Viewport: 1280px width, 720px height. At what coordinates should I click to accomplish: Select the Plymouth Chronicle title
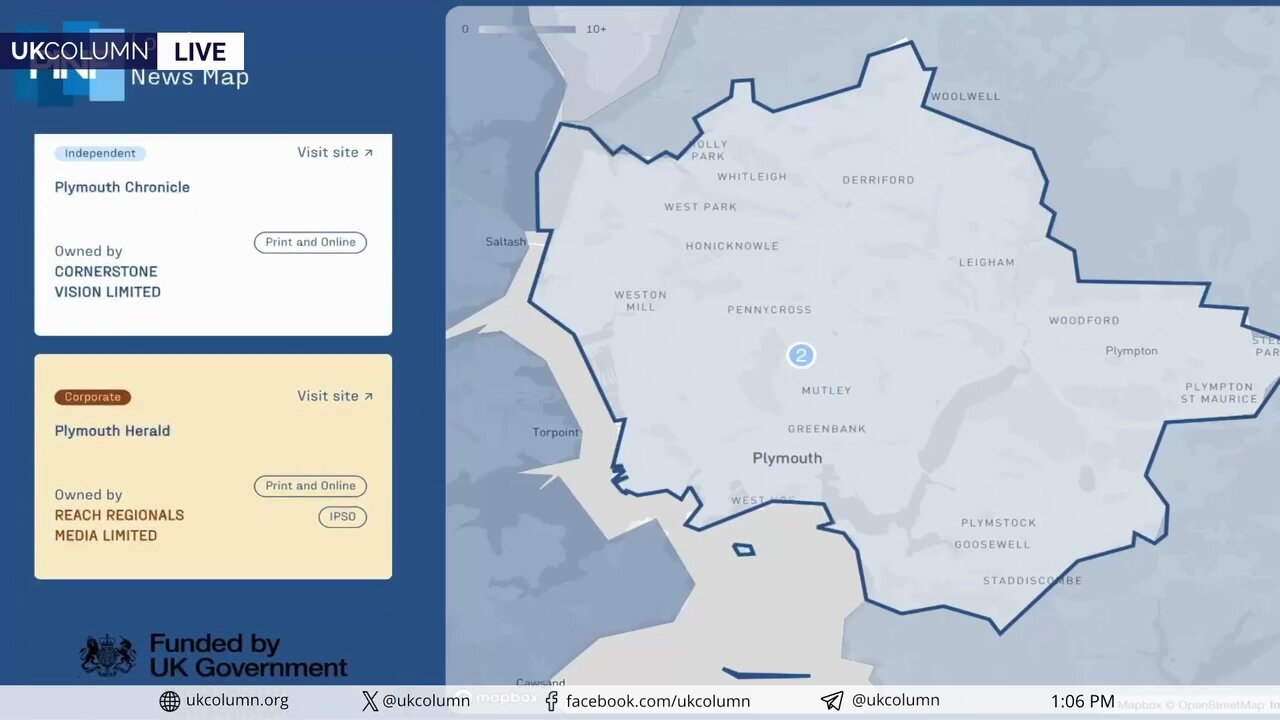tap(122, 187)
